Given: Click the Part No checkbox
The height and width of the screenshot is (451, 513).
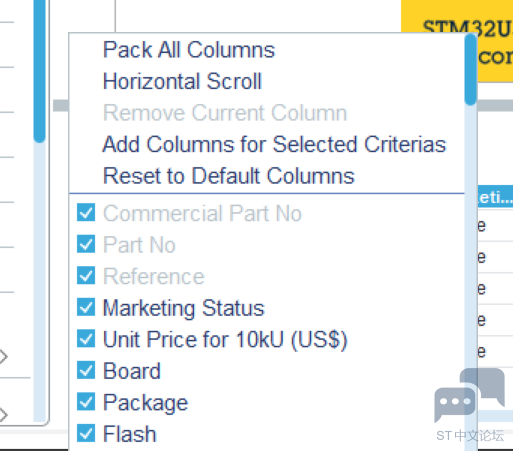Looking at the screenshot, I should point(86,244).
